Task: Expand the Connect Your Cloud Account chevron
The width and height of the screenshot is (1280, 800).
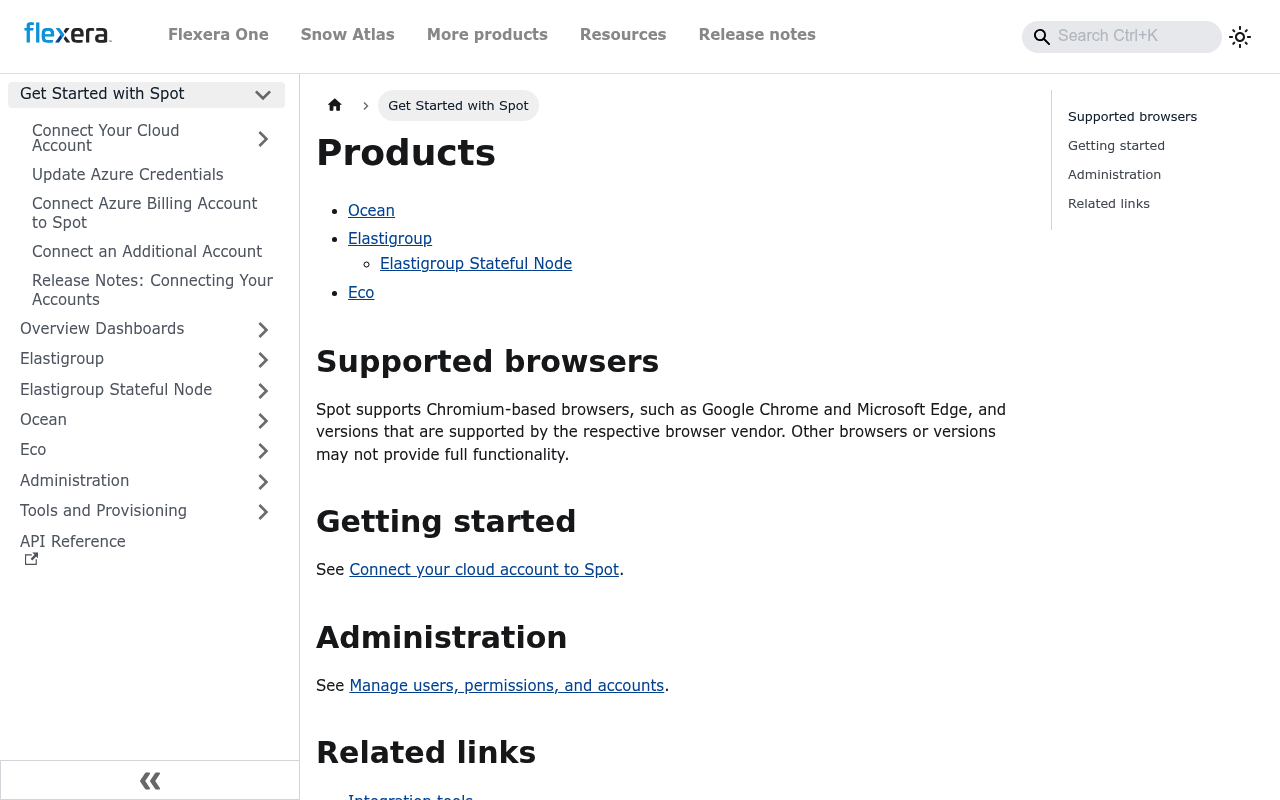Action: coord(263,139)
